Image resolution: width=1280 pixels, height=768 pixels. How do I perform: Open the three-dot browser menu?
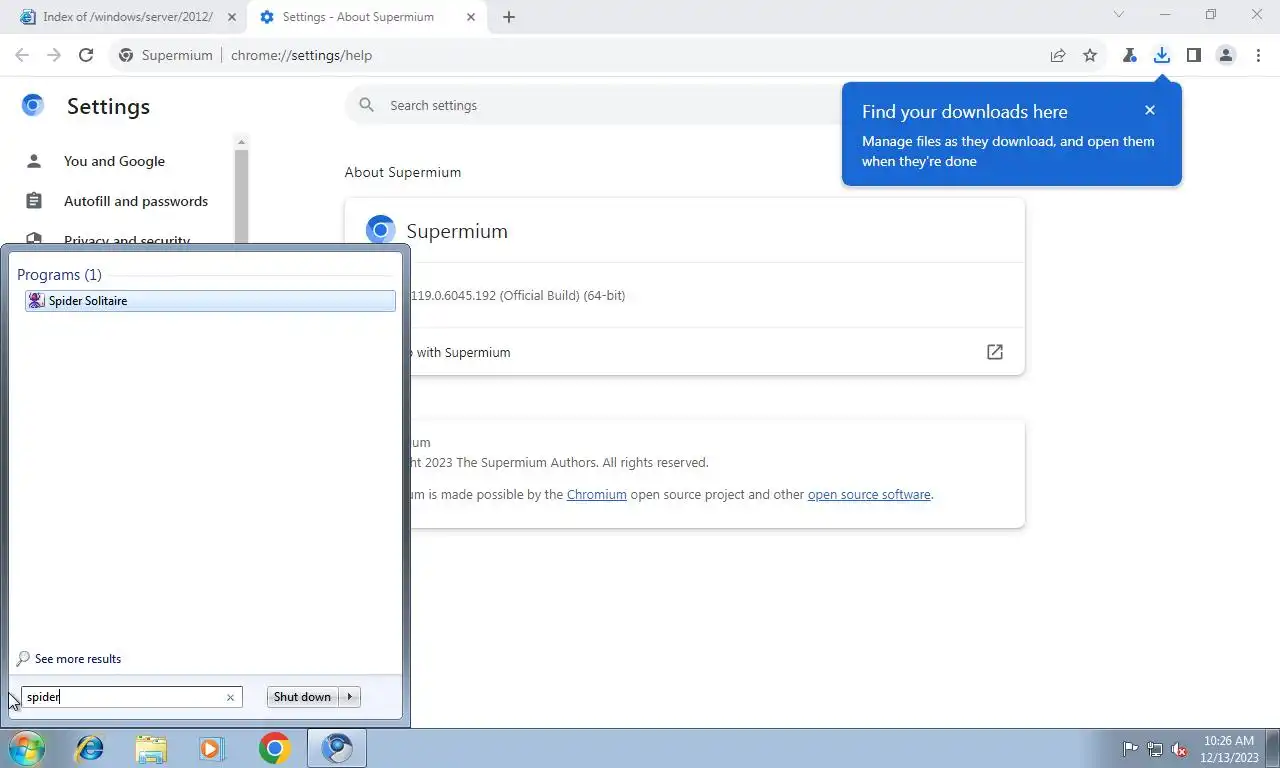(1258, 55)
